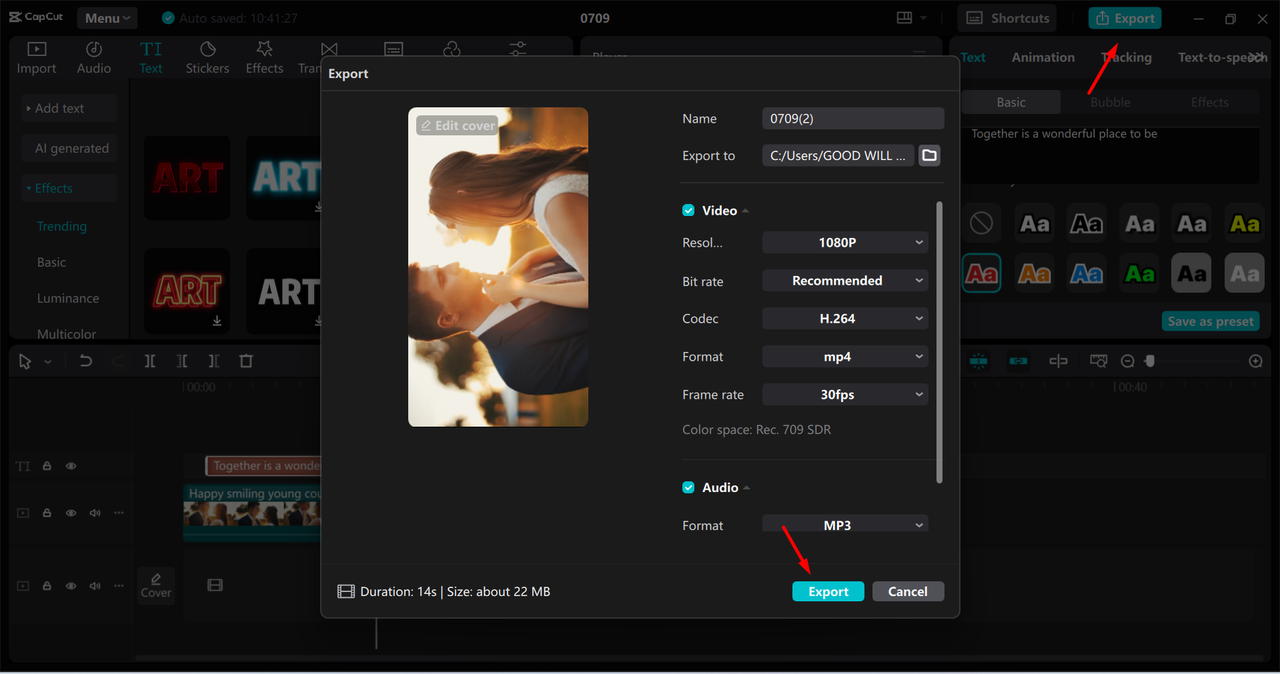Image resolution: width=1280 pixels, height=674 pixels.
Task: Click the Delete right trim tool
Action: (214, 361)
